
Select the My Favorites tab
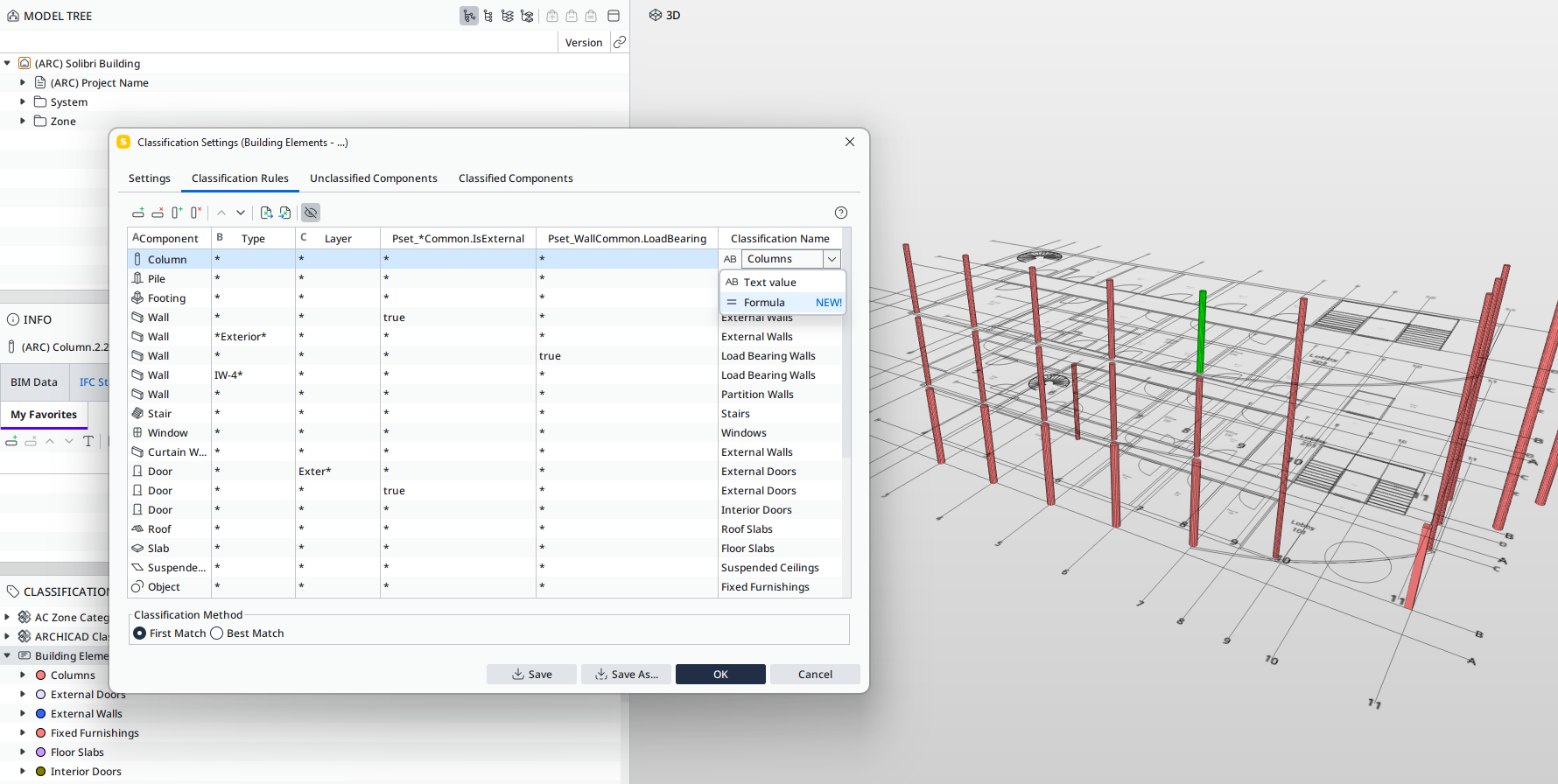point(44,415)
